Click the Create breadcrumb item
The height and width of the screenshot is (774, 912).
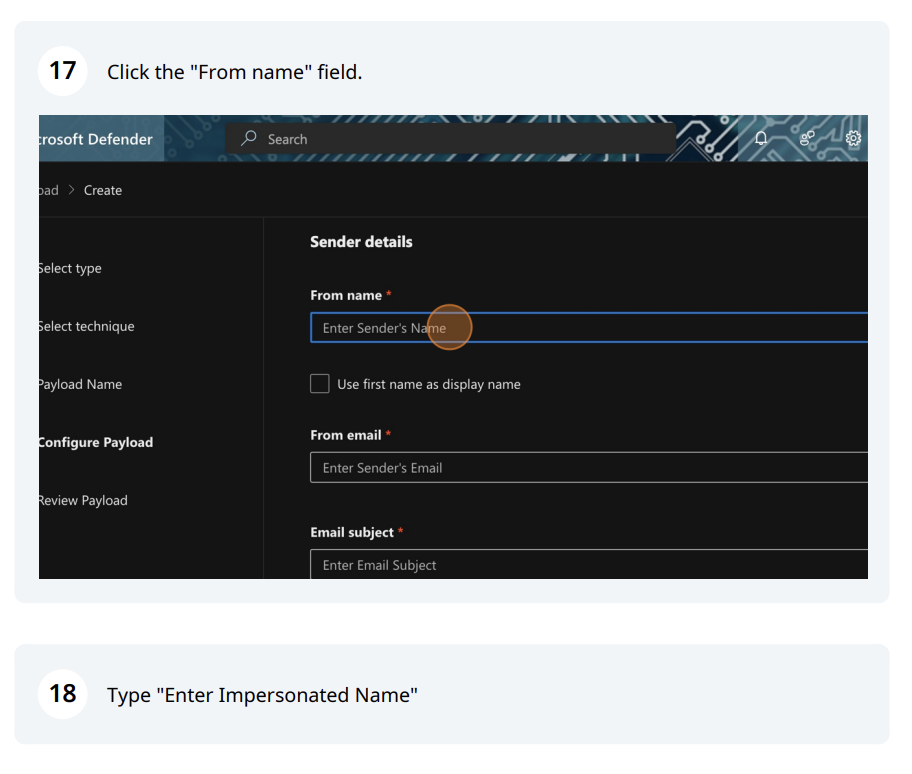pos(103,190)
